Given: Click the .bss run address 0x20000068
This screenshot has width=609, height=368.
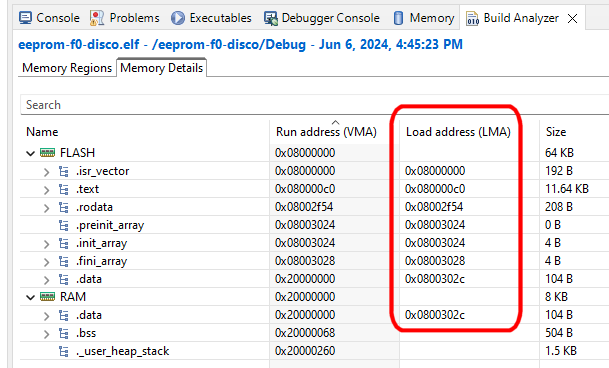Looking at the screenshot, I should click(305, 333).
